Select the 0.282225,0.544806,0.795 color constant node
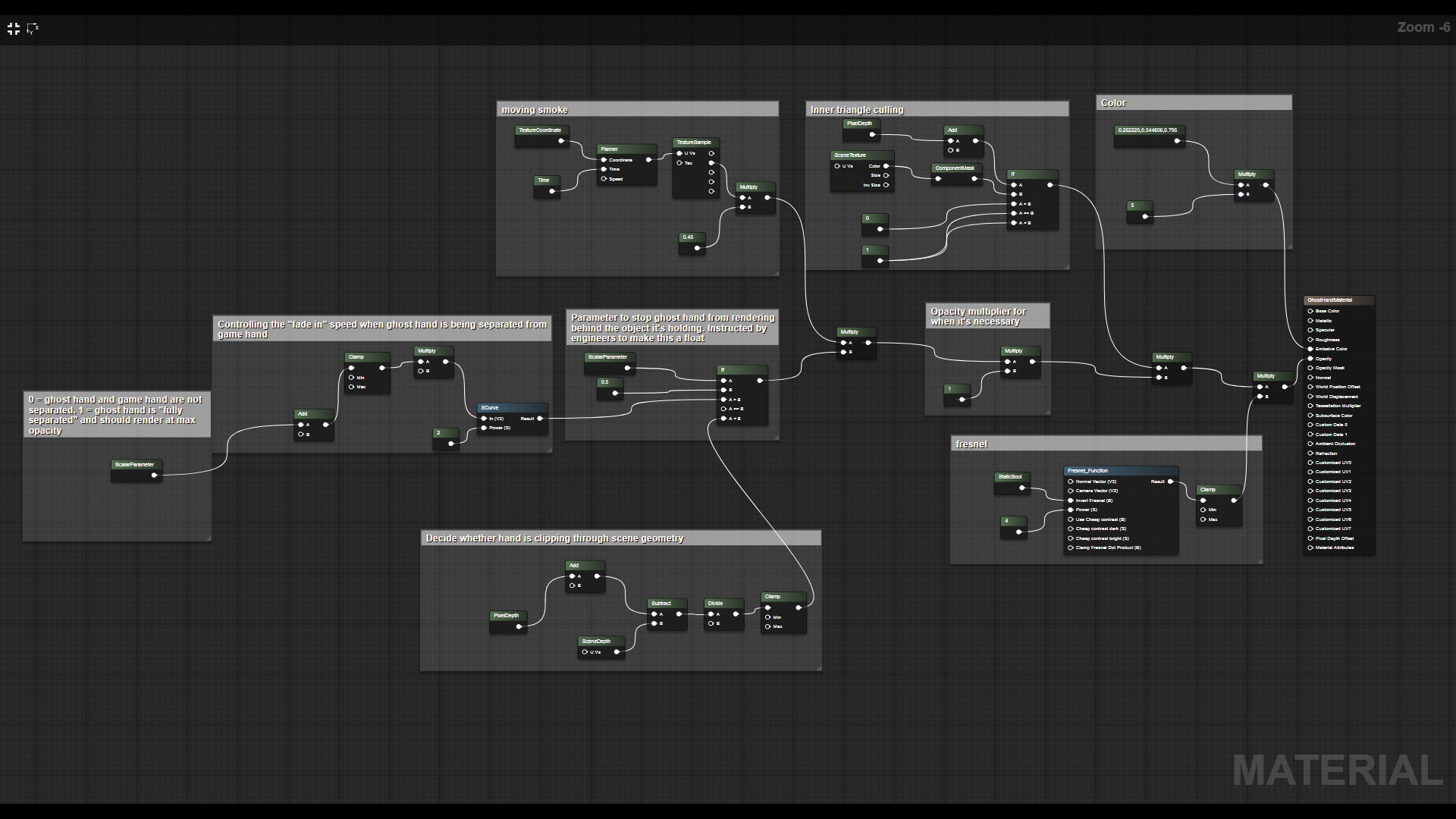This screenshot has height=819, width=1456. (x=1148, y=130)
